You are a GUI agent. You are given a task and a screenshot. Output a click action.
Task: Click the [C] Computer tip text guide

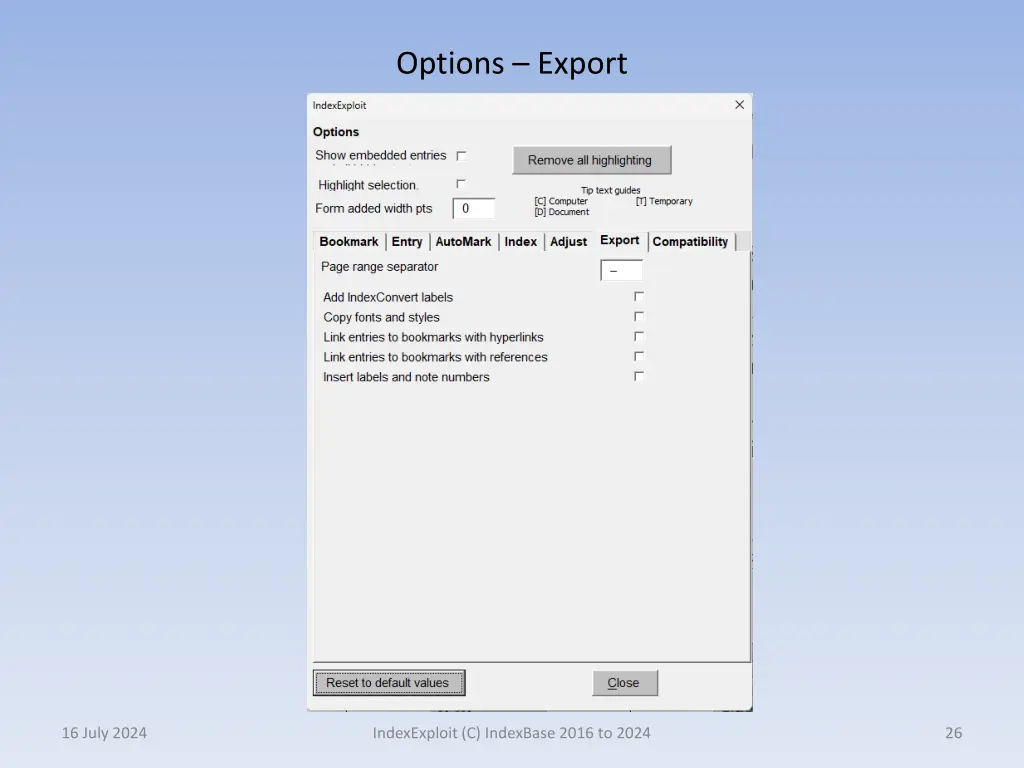561,201
